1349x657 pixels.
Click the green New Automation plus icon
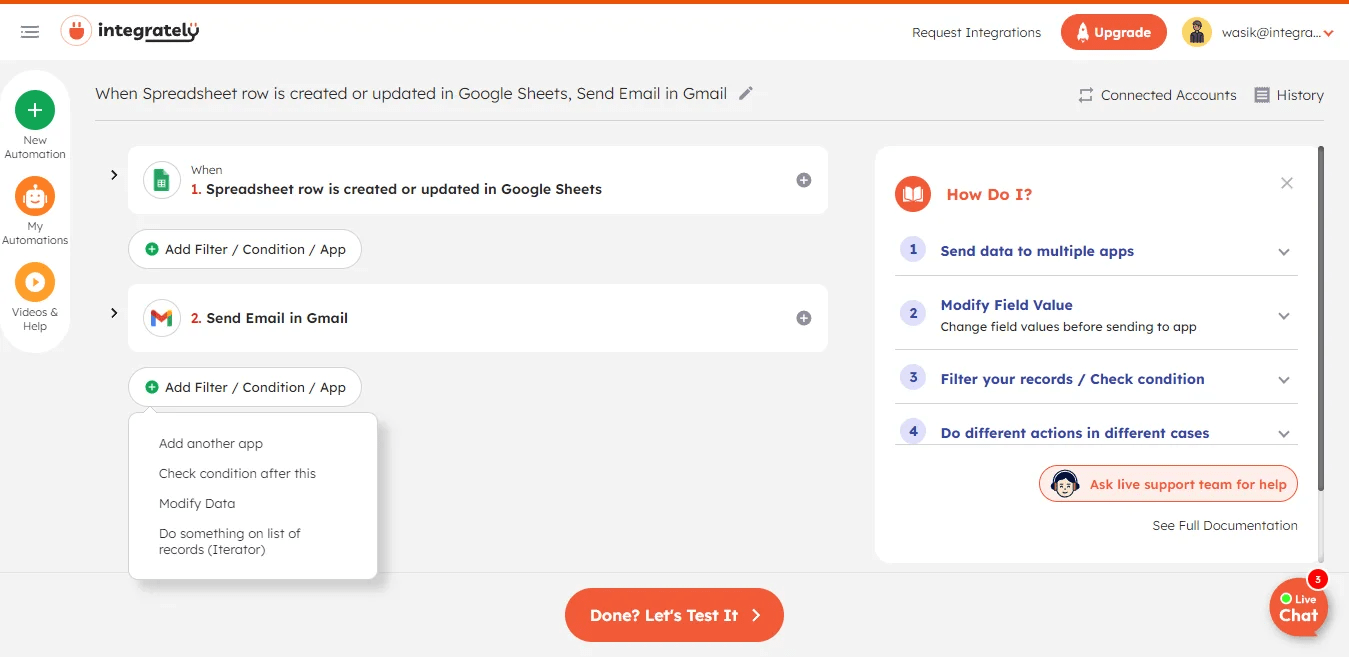coord(35,110)
